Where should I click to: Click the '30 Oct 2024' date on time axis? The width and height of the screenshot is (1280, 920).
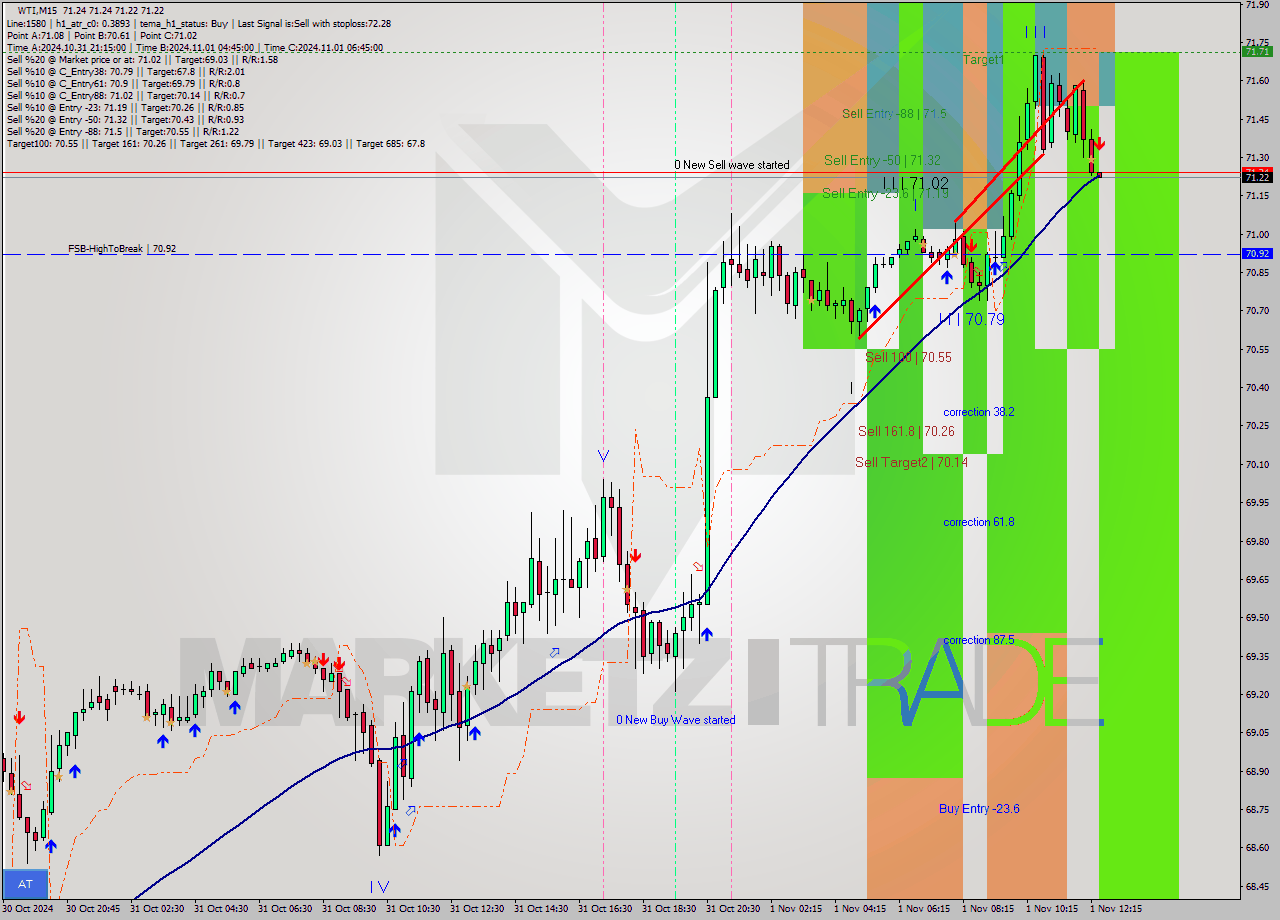(x=29, y=909)
